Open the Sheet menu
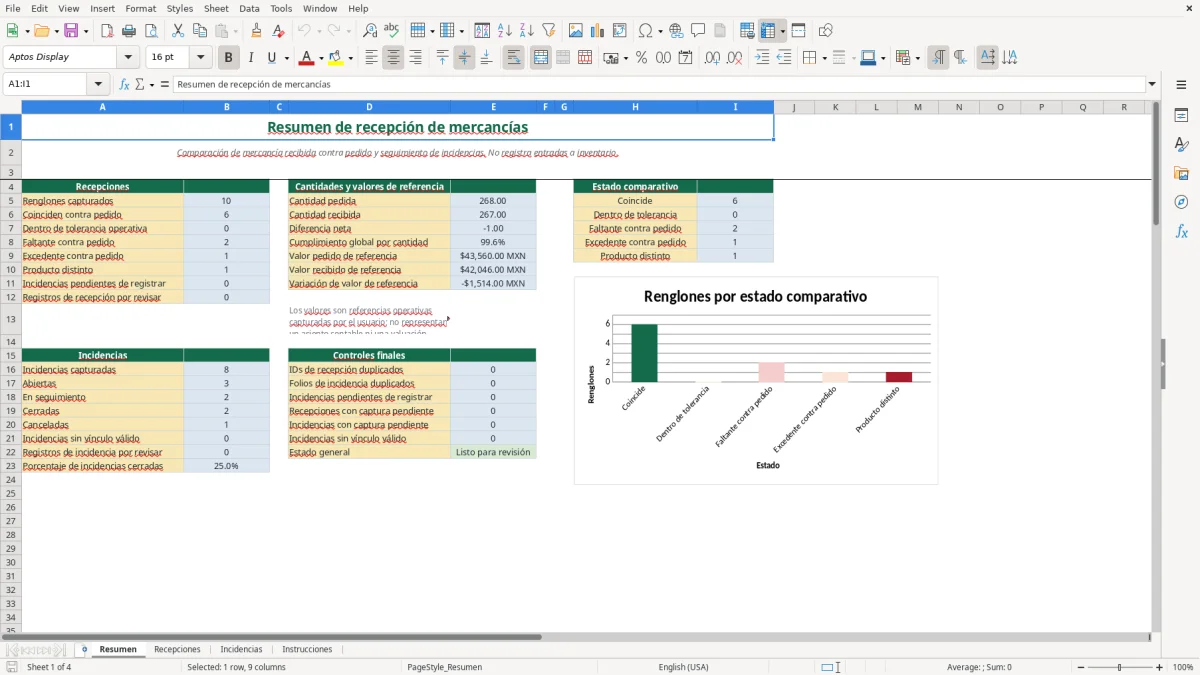This screenshot has height=675, width=1200. click(216, 8)
